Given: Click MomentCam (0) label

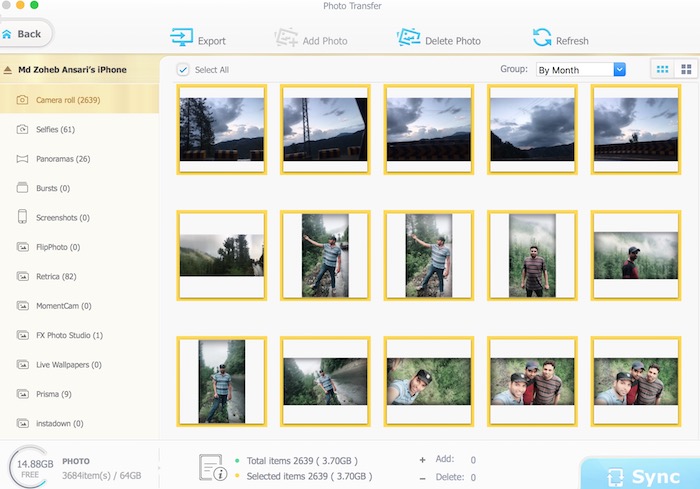Looking at the screenshot, I should coord(64,306).
